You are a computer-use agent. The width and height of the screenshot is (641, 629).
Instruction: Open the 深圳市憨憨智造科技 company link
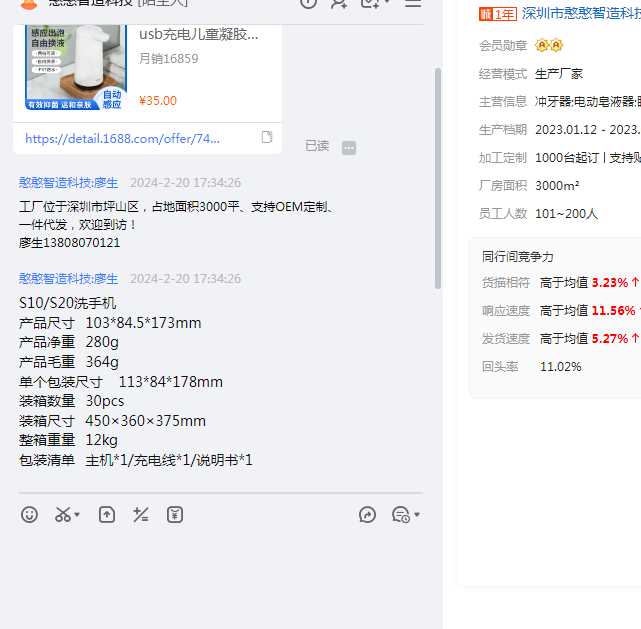tap(580, 14)
